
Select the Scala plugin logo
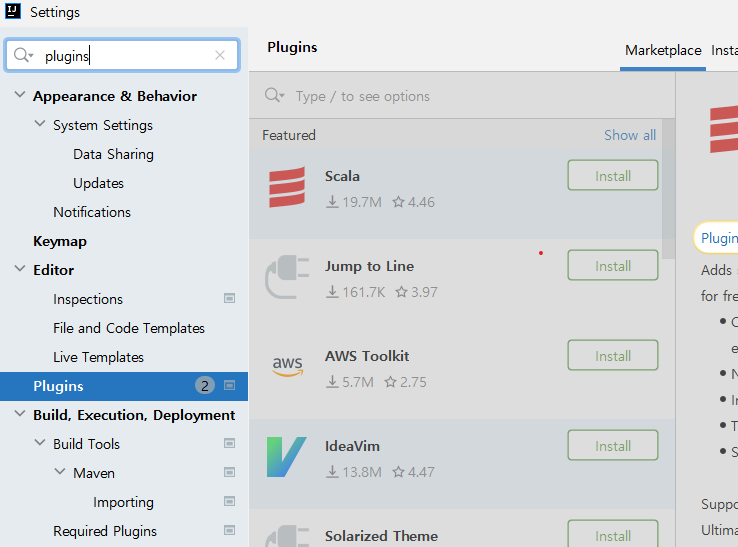click(x=287, y=187)
